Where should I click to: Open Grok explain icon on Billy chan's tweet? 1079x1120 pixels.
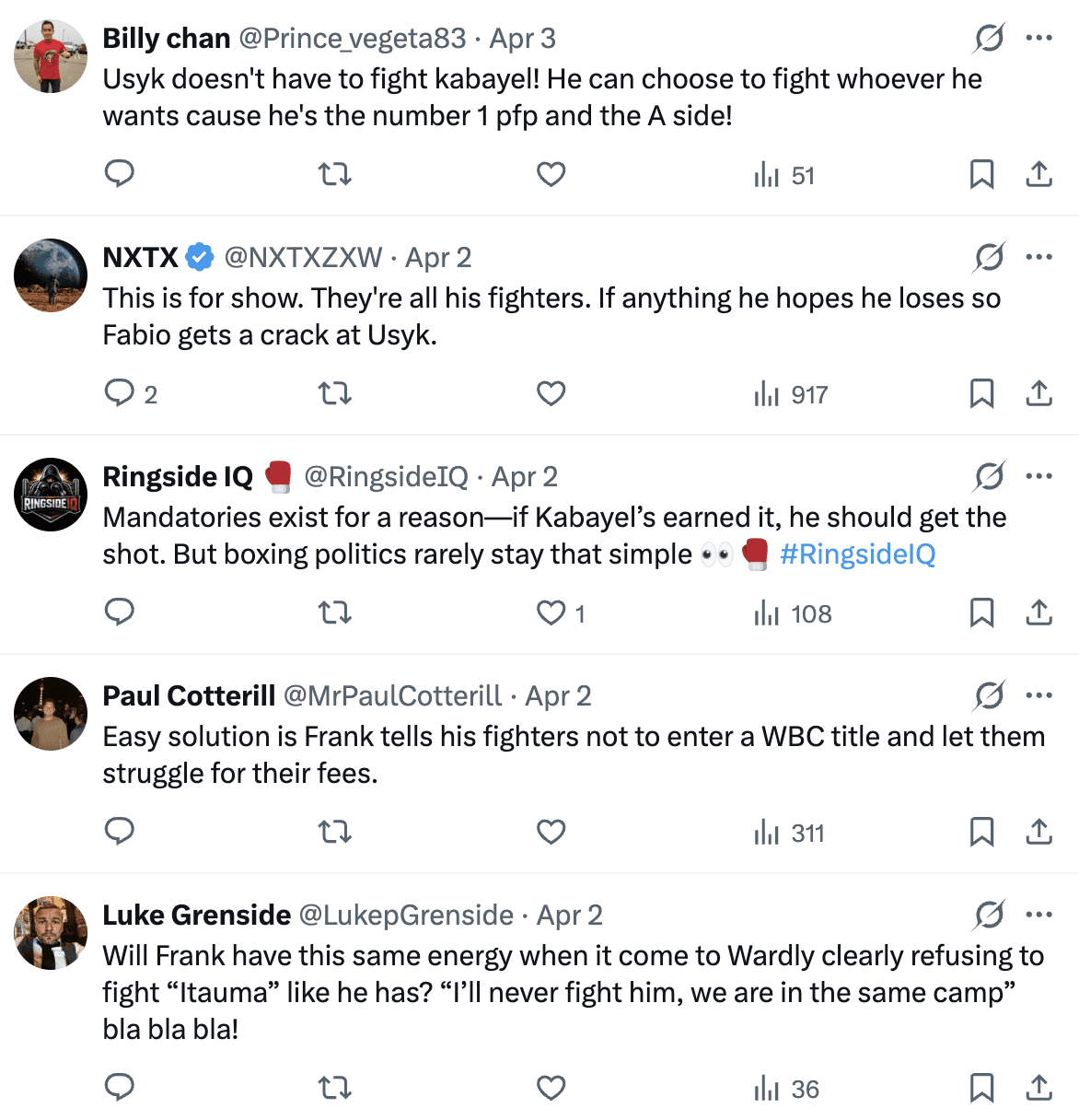point(989,39)
